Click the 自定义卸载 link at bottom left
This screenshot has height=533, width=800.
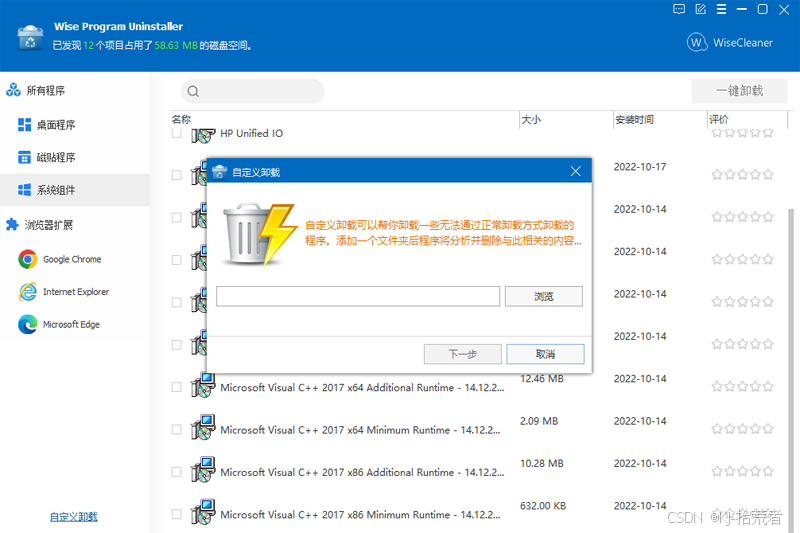pos(73,517)
